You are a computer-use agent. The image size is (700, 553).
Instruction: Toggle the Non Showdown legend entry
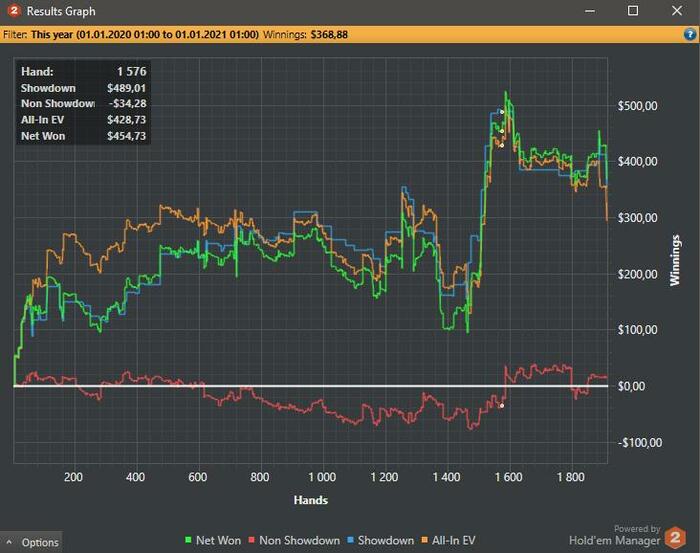point(294,540)
